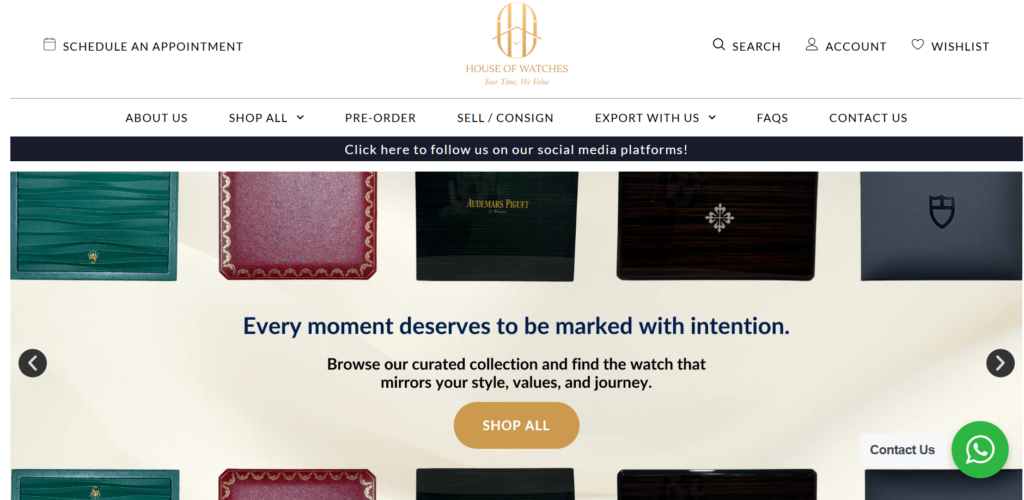Open the account person icon
Screen dimensions: 1024x500
tap(811, 44)
